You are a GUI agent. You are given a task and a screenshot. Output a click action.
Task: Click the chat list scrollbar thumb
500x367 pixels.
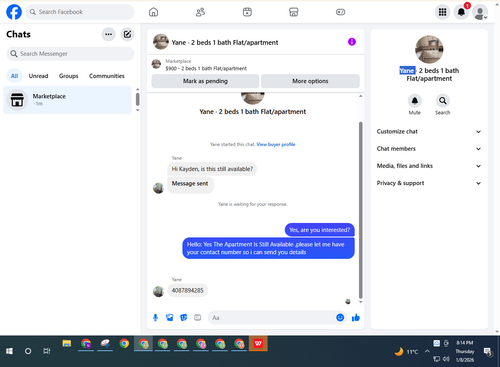click(137, 99)
